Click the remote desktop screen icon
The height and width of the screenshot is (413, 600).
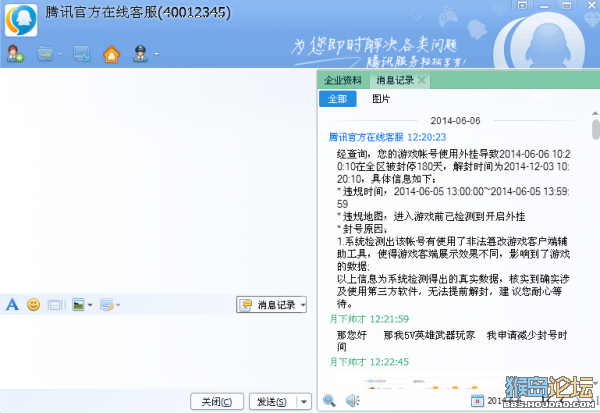pyautogui.click(x=82, y=54)
